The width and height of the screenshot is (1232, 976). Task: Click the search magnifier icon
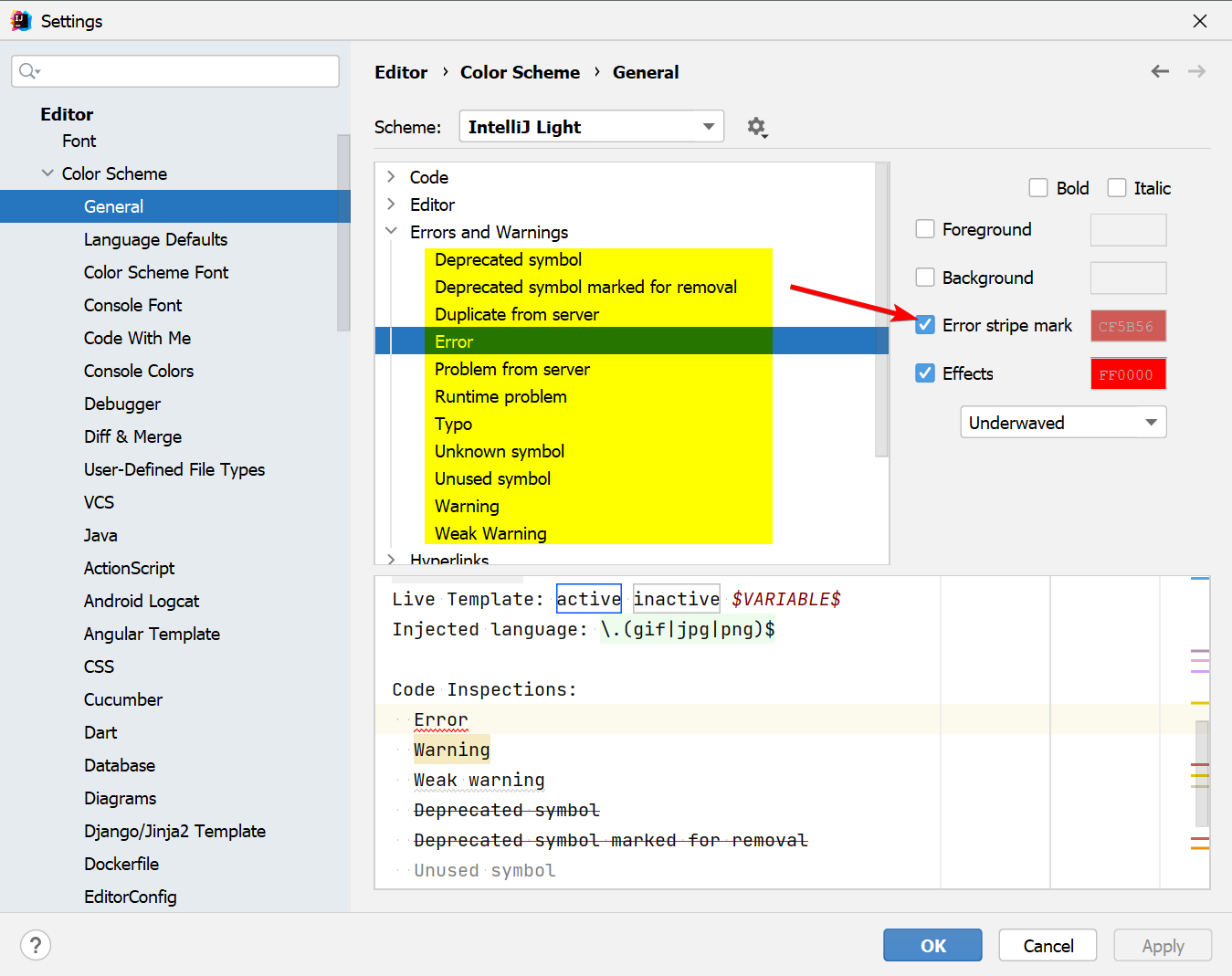pyautogui.click(x=29, y=71)
